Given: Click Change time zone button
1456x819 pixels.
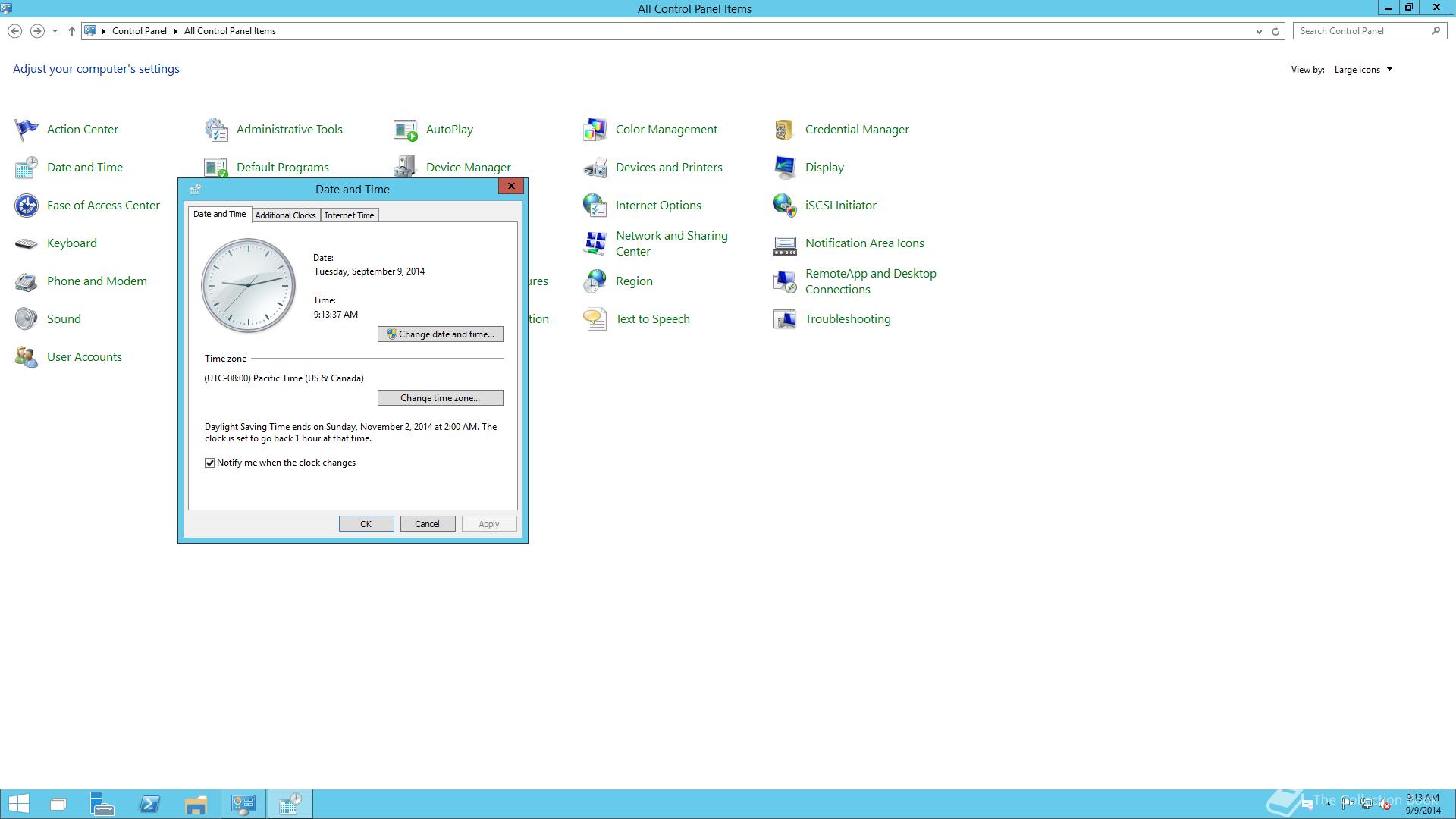Looking at the screenshot, I should coord(441,398).
